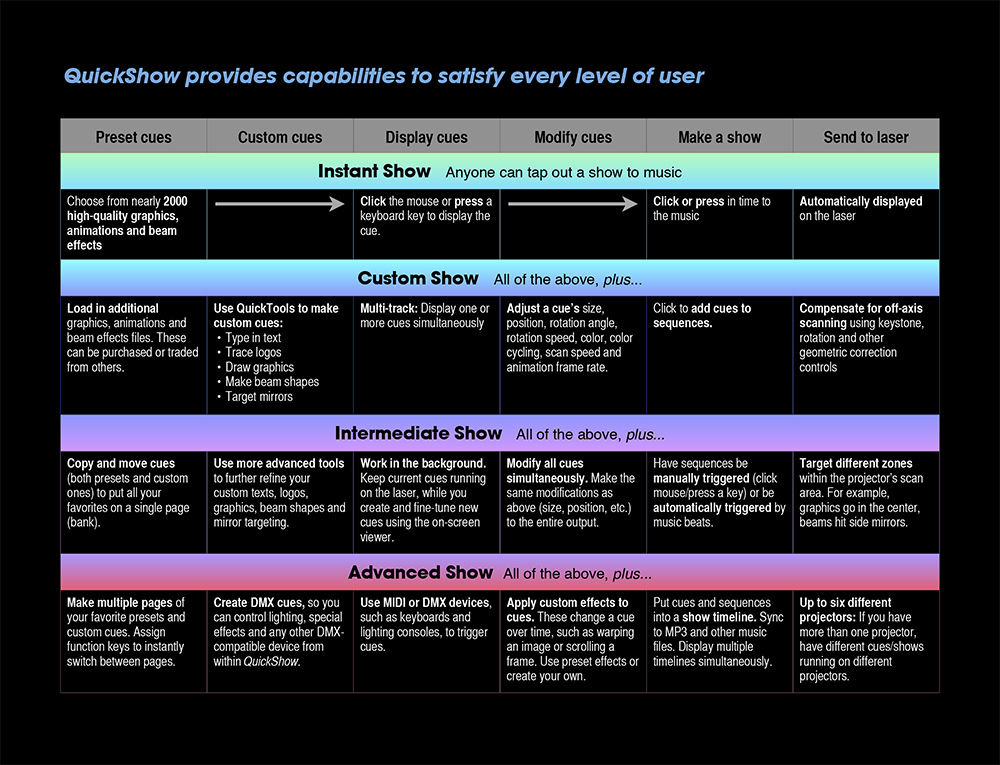Image resolution: width=1000 pixels, height=765 pixels.
Task: Select the 'Trace logos' bullet item
Action: [253, 353]
